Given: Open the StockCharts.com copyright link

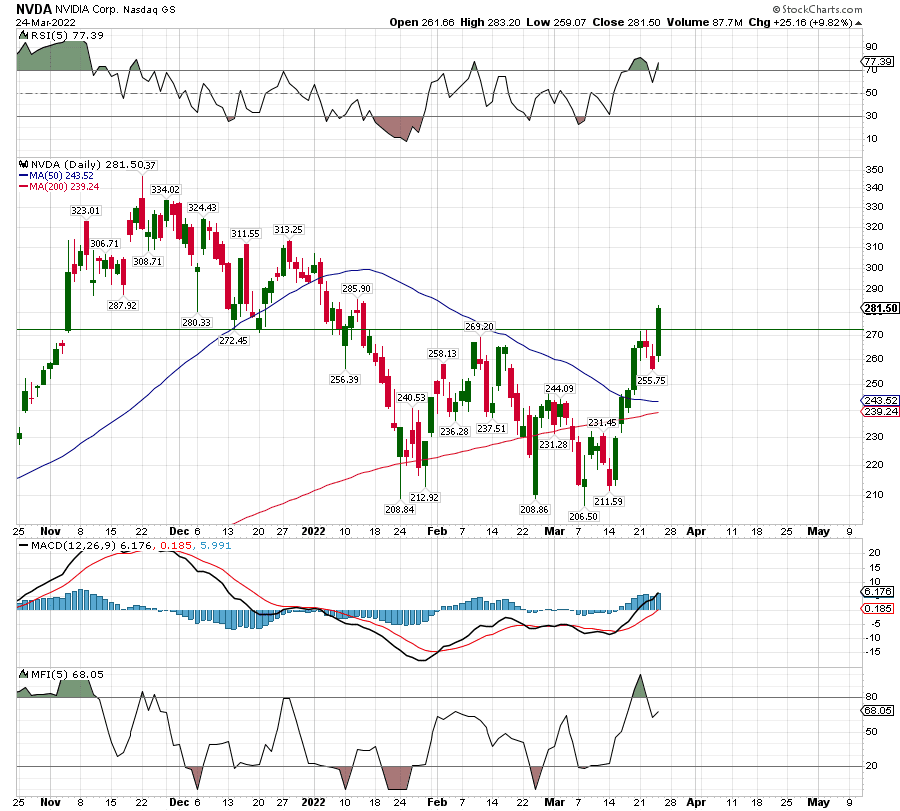Looking at the screenshot, I should click(x=817, y=9).
